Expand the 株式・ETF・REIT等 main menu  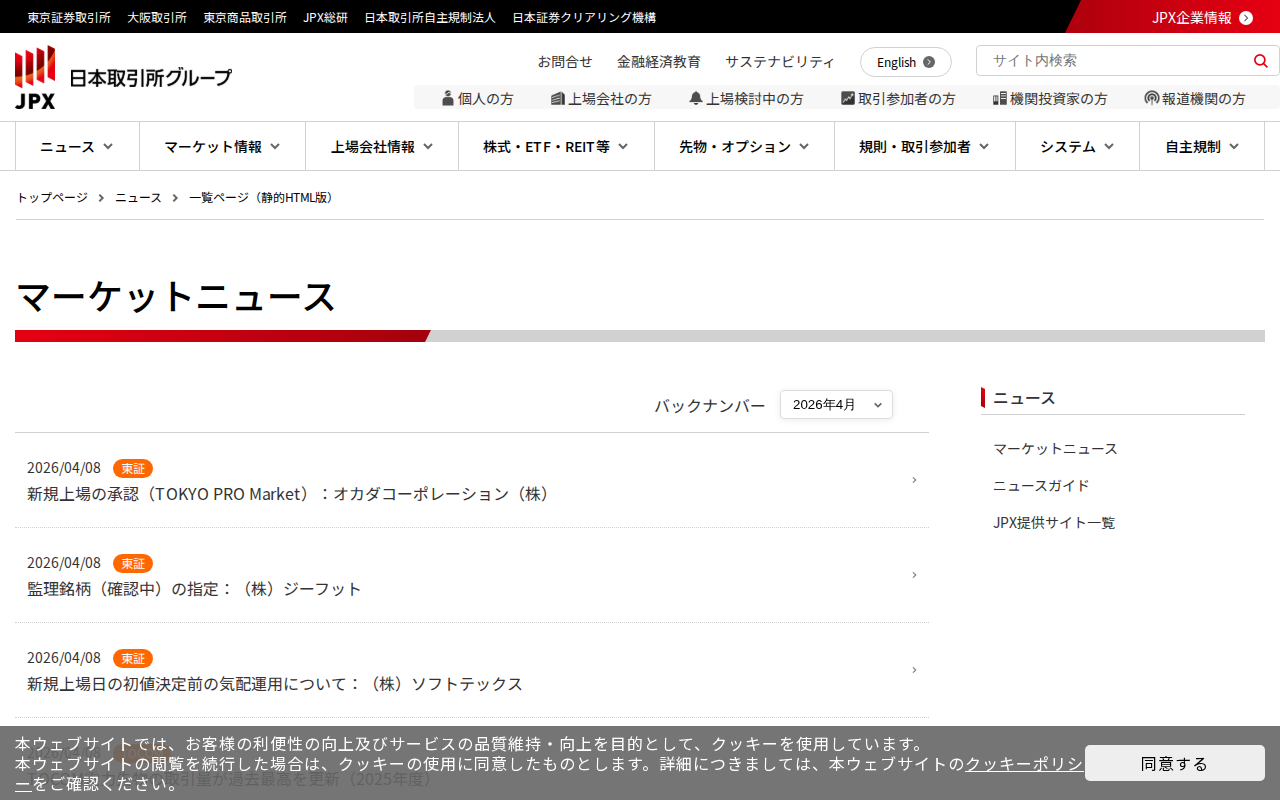tap(556, 146)
